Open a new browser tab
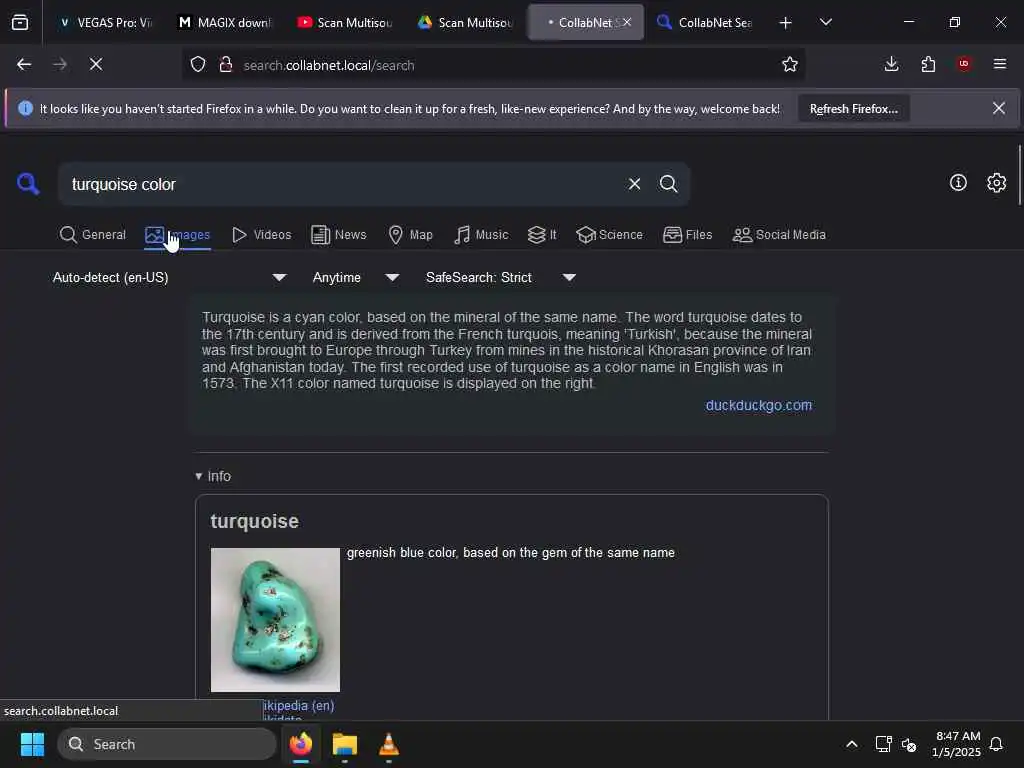The width and height of the screenshot is (1024, 768). click(786, 23)
